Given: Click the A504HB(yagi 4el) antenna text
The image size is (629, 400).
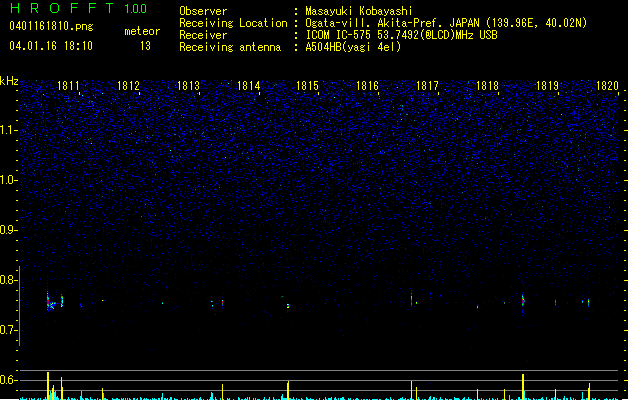Looking at the screenshot, I should pyautogui.click(x=353, y=47).
